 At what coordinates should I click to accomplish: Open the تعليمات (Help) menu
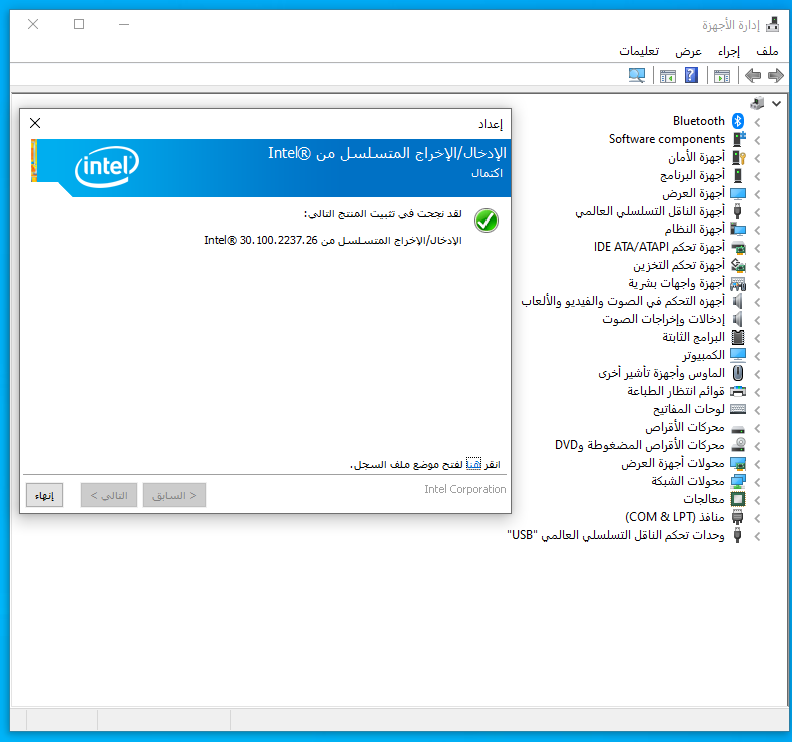pos(639,51)
